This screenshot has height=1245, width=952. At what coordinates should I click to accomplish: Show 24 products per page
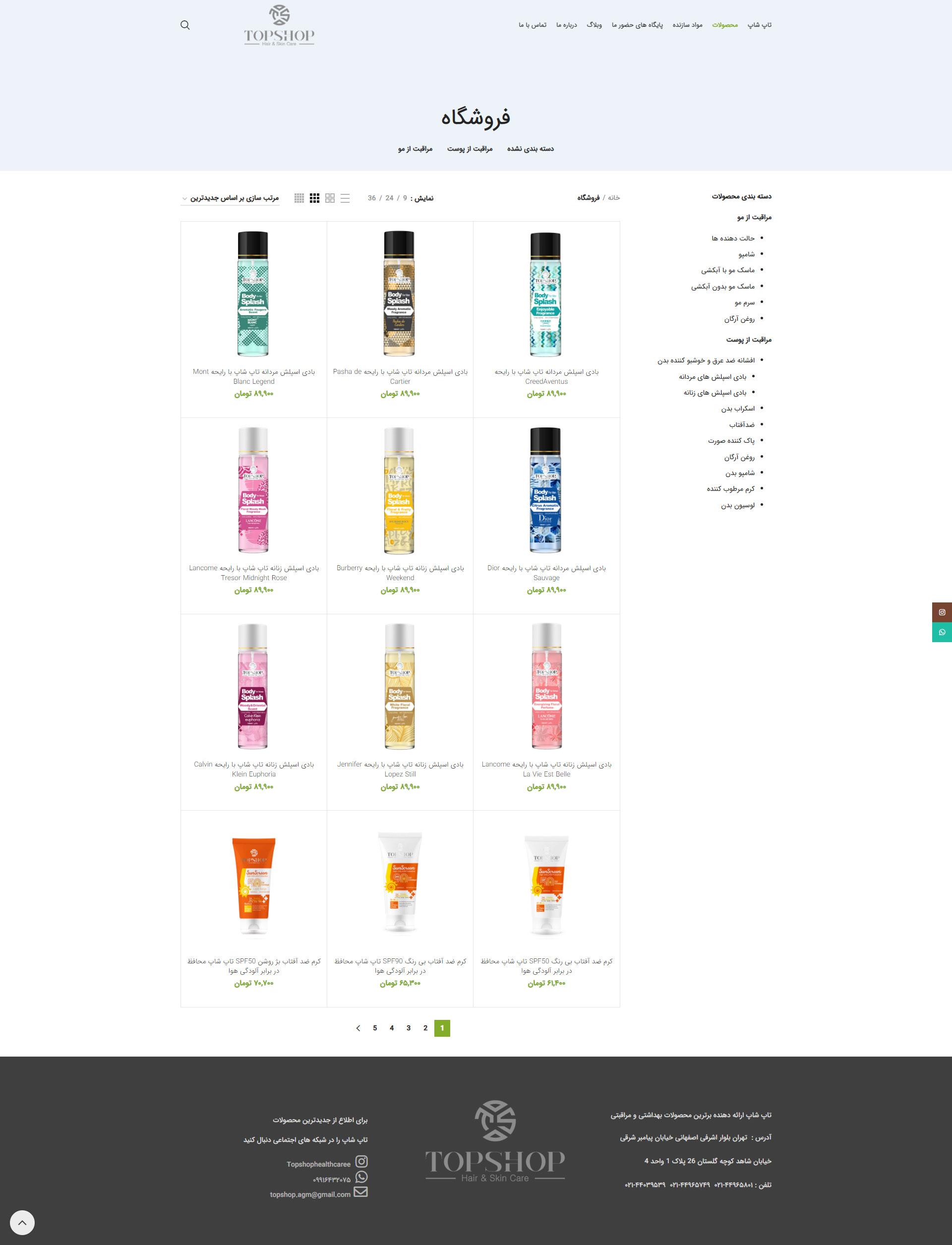[x=389, y=198]
